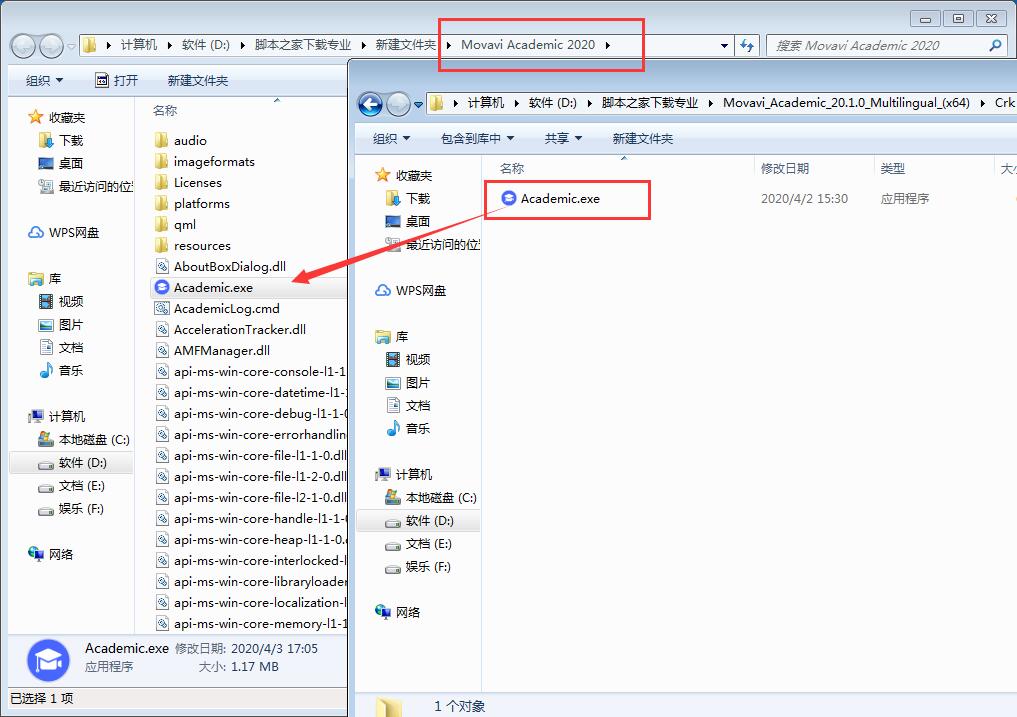Click the back arrow in the front window

pos(370,103)
